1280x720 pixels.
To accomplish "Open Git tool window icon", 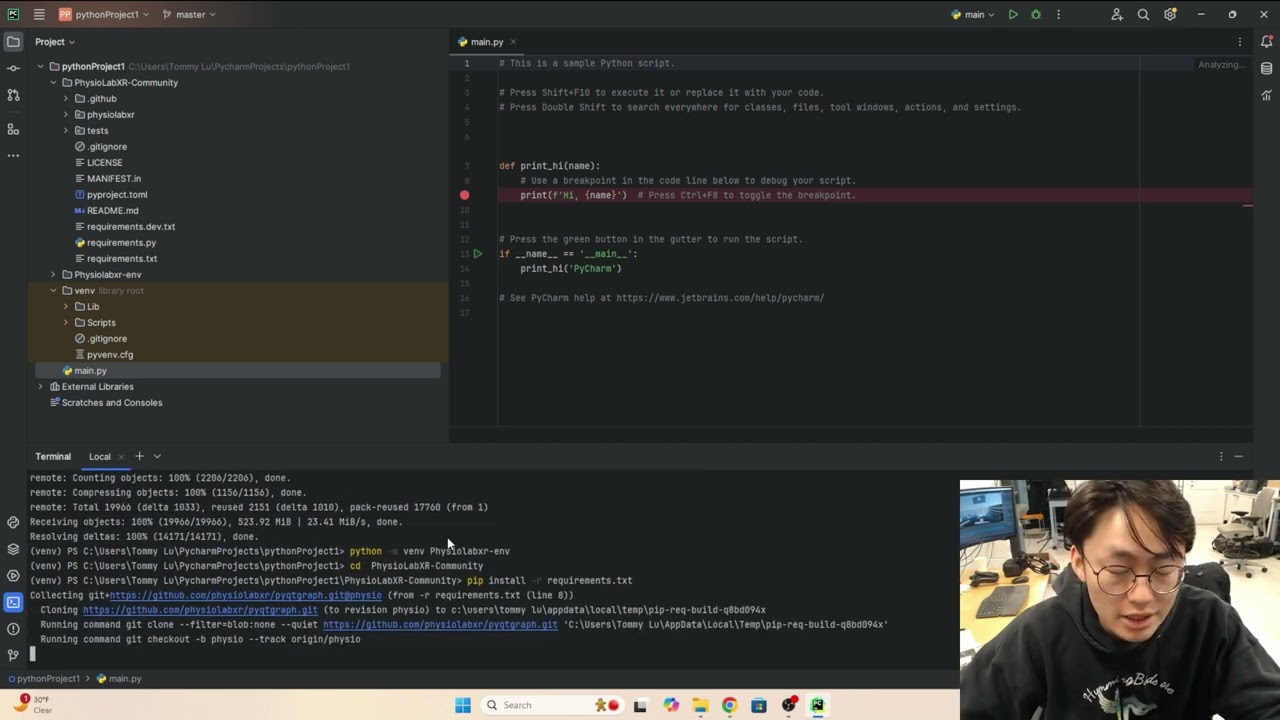I will point(13,655).
